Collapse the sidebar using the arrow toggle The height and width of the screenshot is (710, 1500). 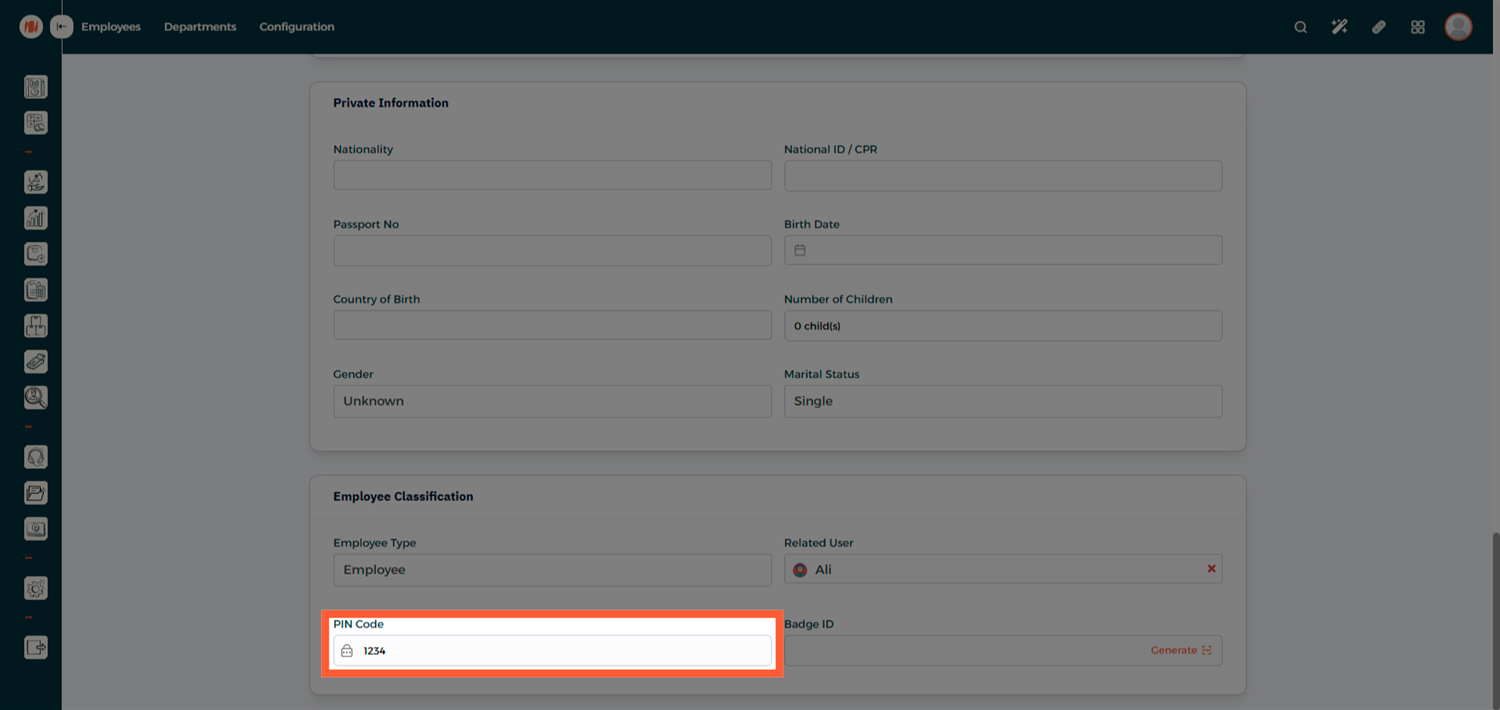[62, 27]
